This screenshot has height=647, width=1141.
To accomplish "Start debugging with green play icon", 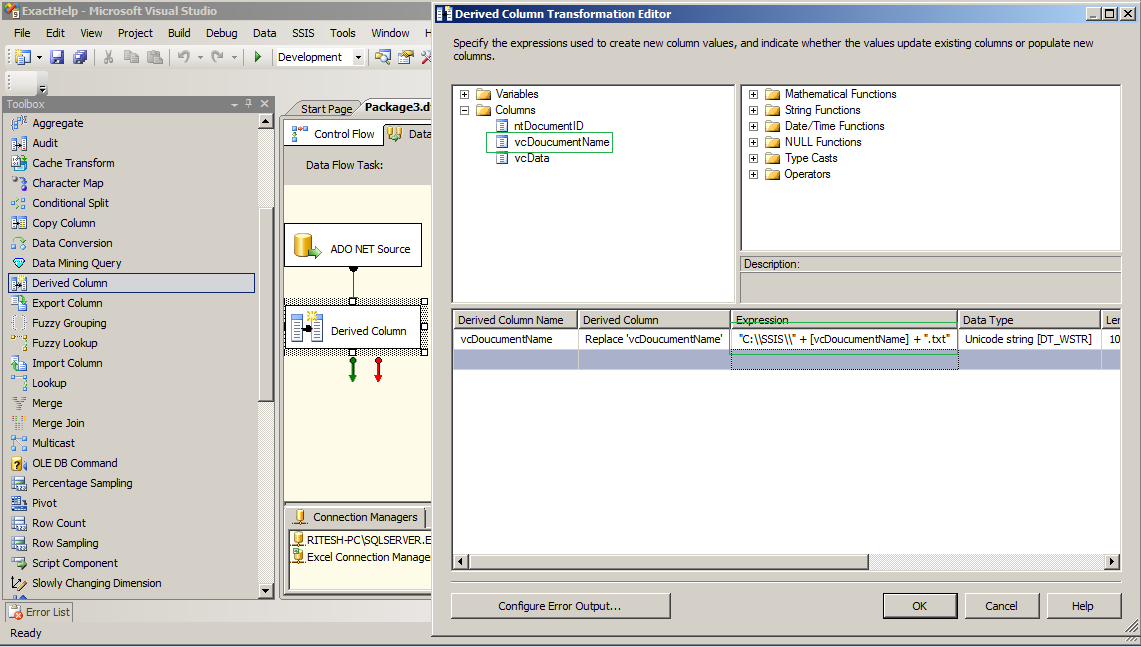I will coord(258,57).
